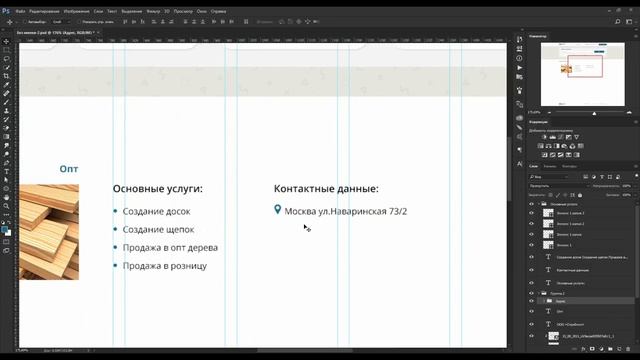Filter layers by type (T) icon
The image size is (640, 360).
coord(602,177)
